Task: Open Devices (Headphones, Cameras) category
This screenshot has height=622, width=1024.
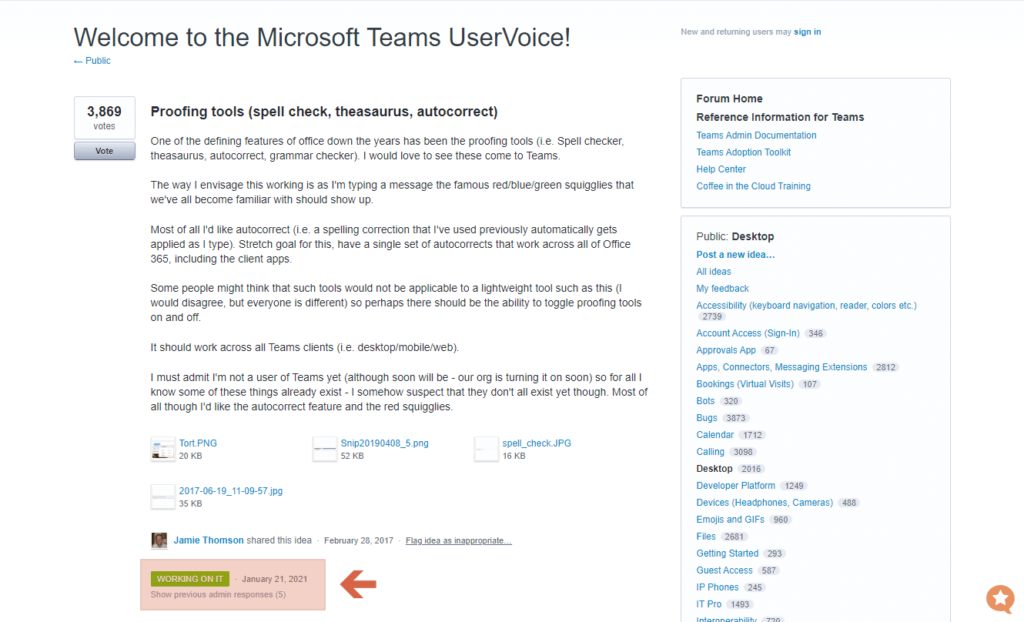Action: 764,503
